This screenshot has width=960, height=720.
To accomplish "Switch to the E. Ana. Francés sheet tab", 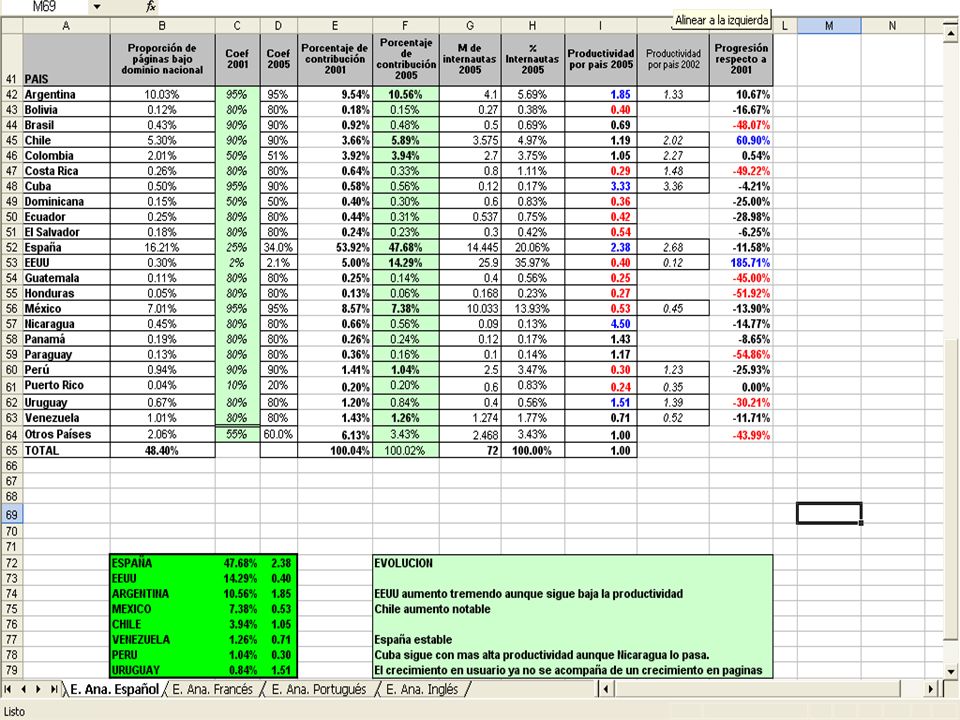I will click(212, 689).
